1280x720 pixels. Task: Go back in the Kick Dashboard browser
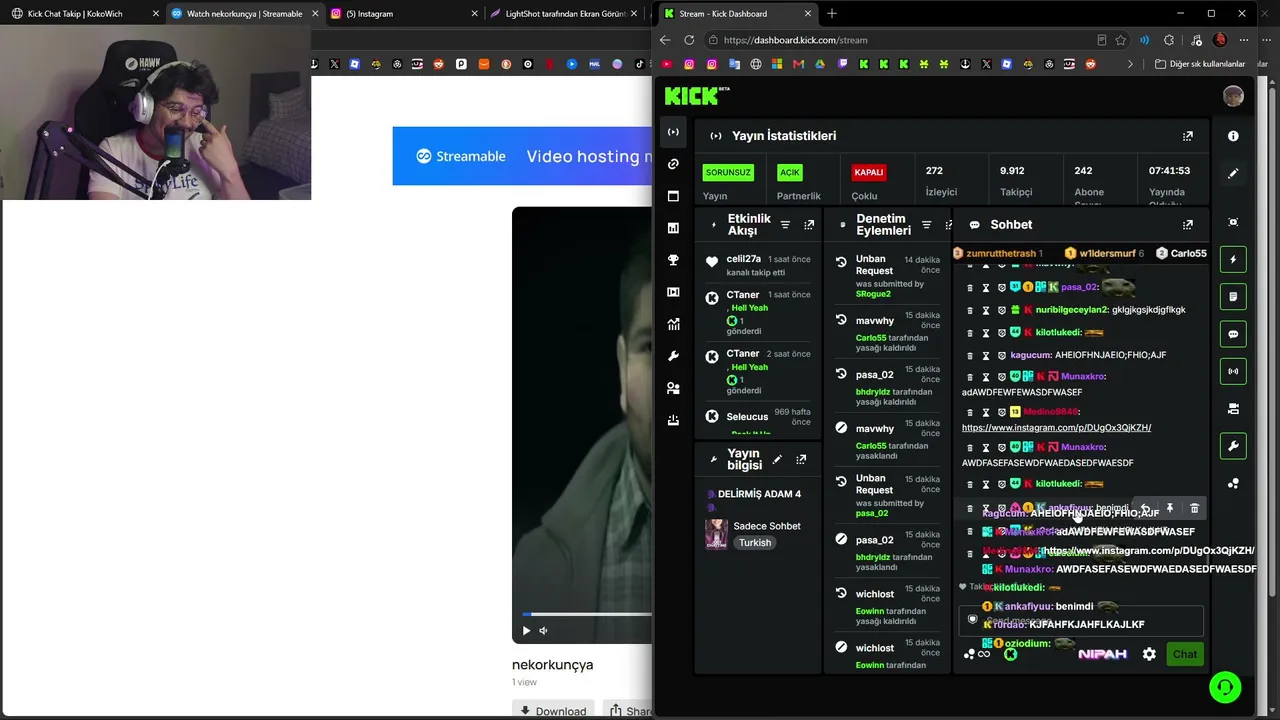[665, 40]
